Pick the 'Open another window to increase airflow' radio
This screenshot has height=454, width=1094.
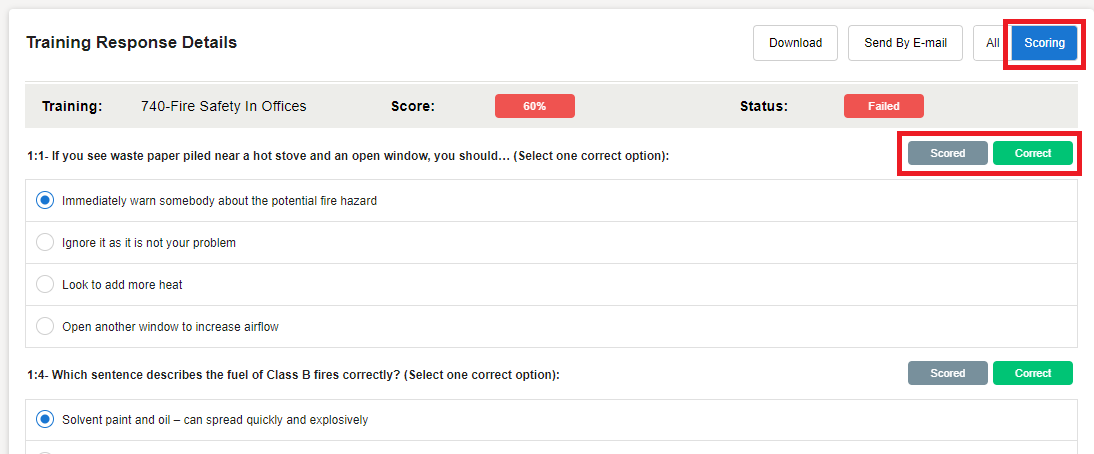(x=45, y=326)
